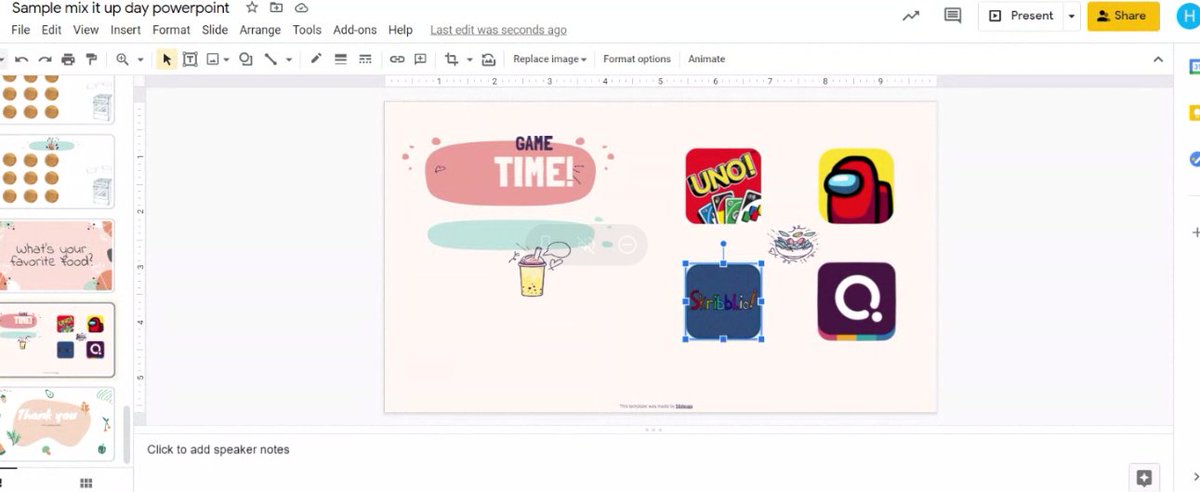Click the Present button
The width and height of the screenshot is (1200, 492).
pos(1021,16)
